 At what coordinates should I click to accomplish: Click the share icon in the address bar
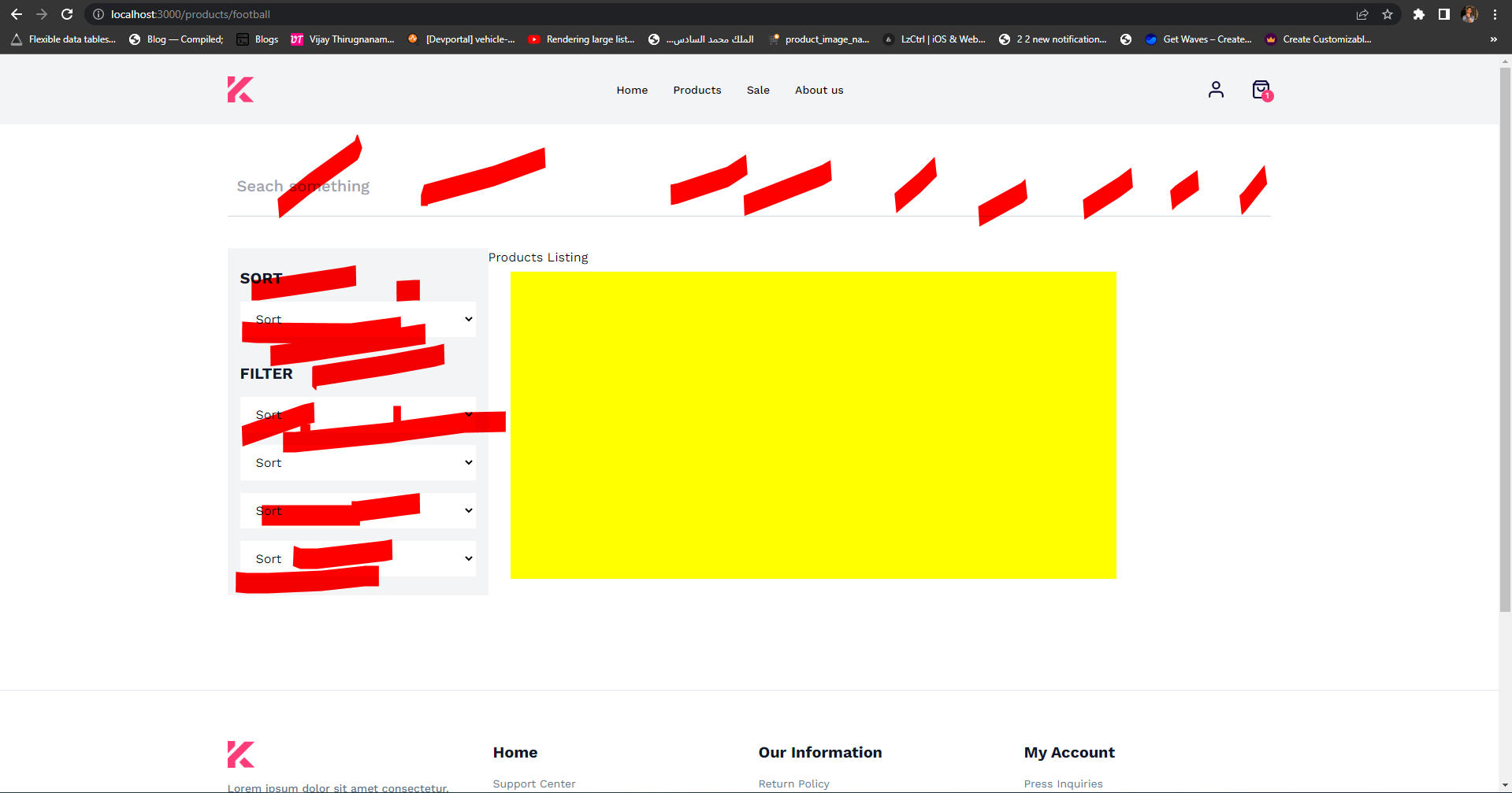tap(1362, 14)
